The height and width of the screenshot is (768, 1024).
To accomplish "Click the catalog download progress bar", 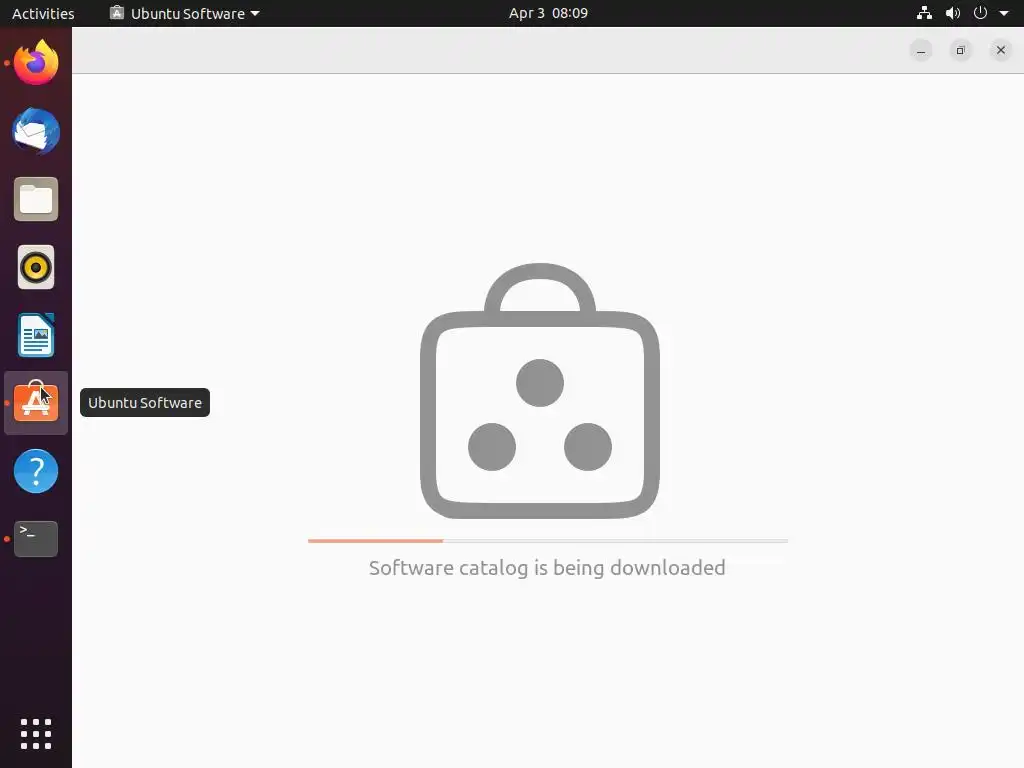I will tap(547, 541).
